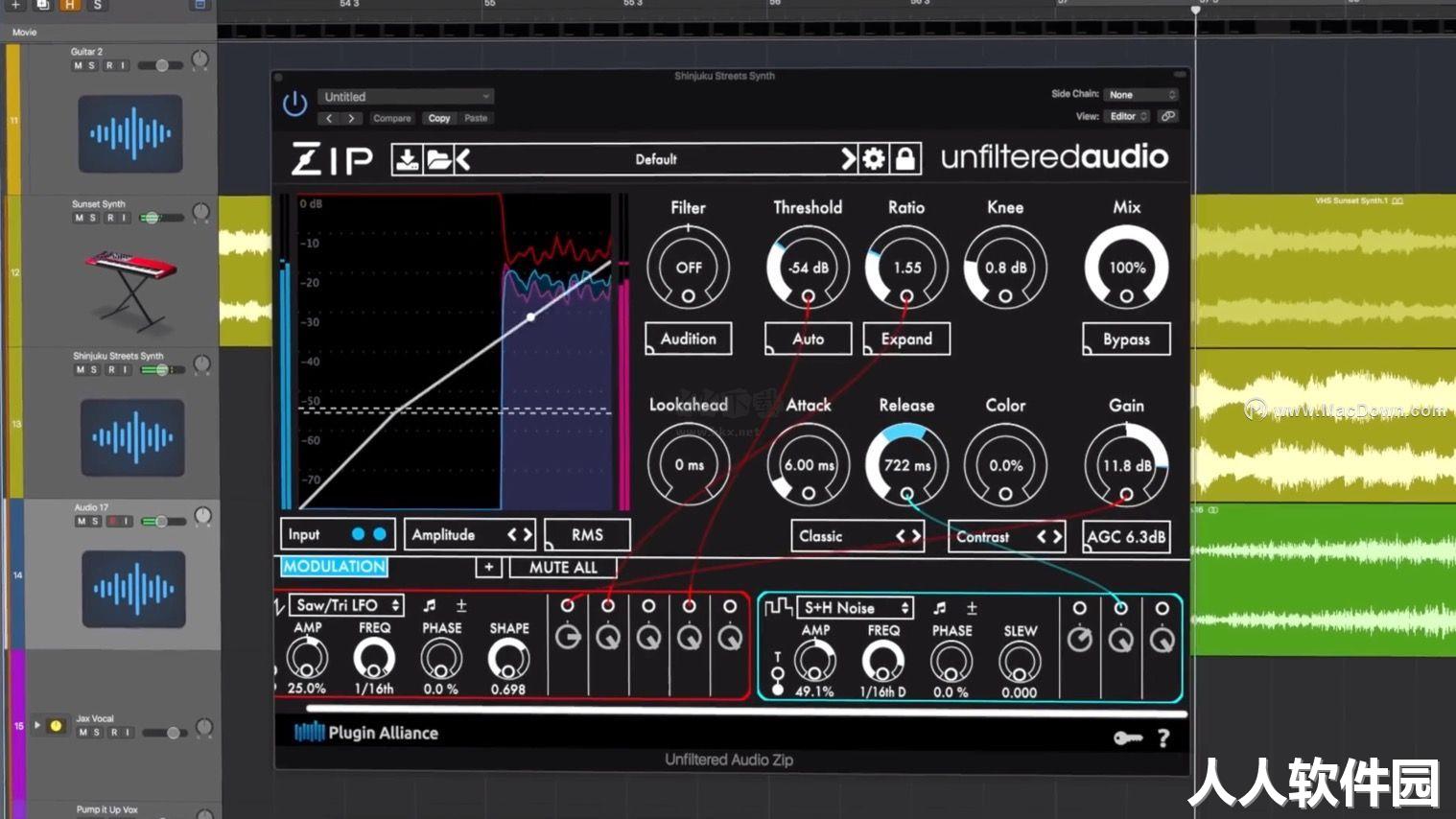The width and height of the screenshot is (1456, 819).
Task: Toggle the plugin power button
Action: tap(294, 103)
